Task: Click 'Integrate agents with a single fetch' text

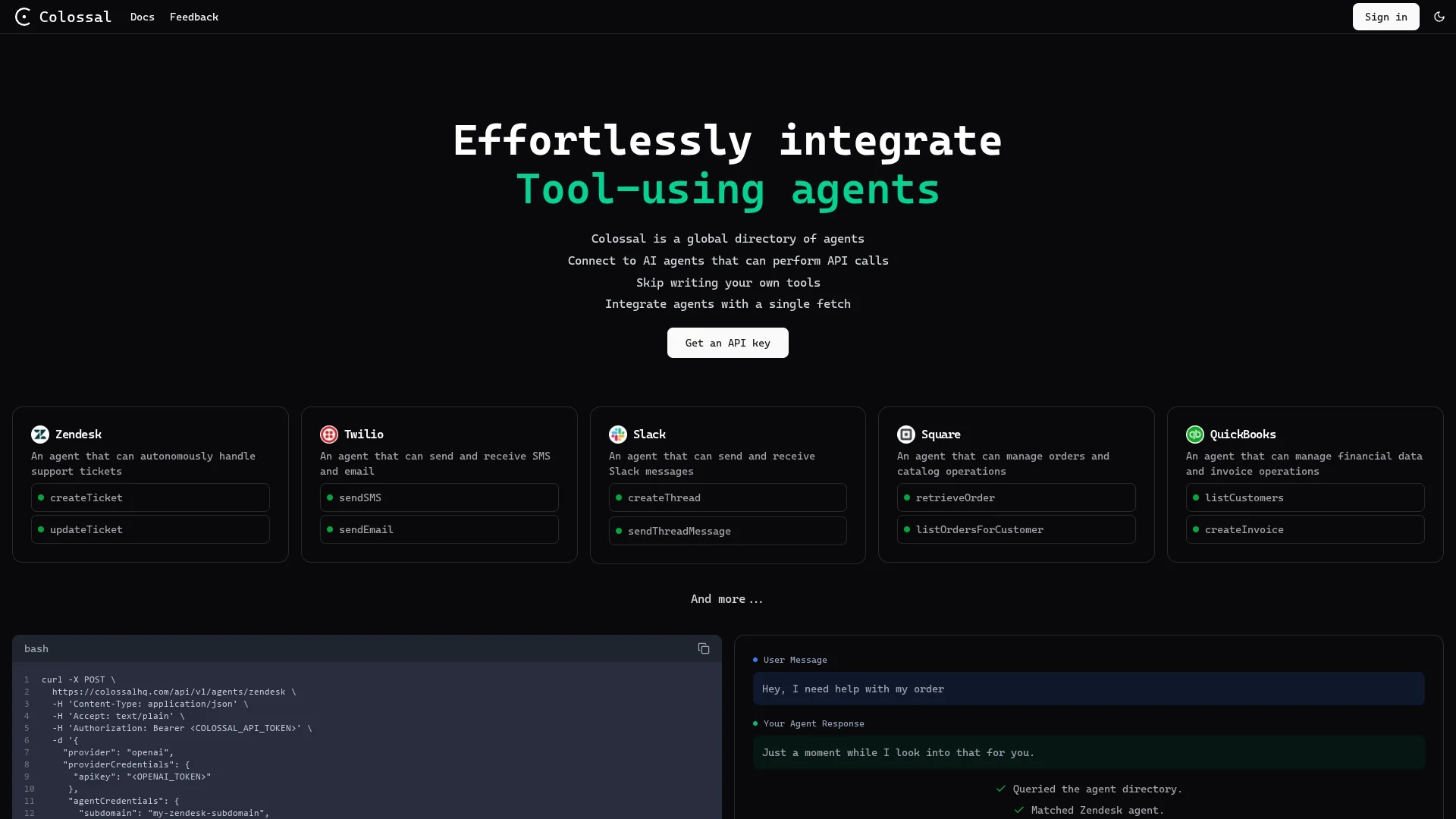Action: tap(728, 304)
